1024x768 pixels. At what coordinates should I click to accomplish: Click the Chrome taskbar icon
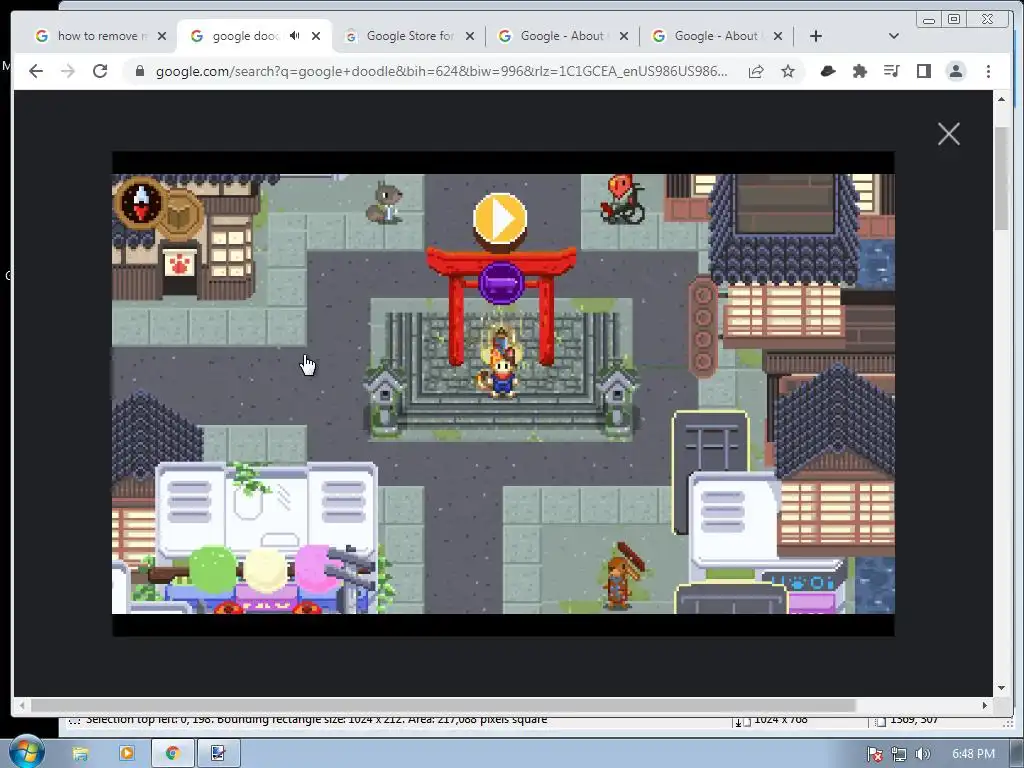tap(172, 754)
